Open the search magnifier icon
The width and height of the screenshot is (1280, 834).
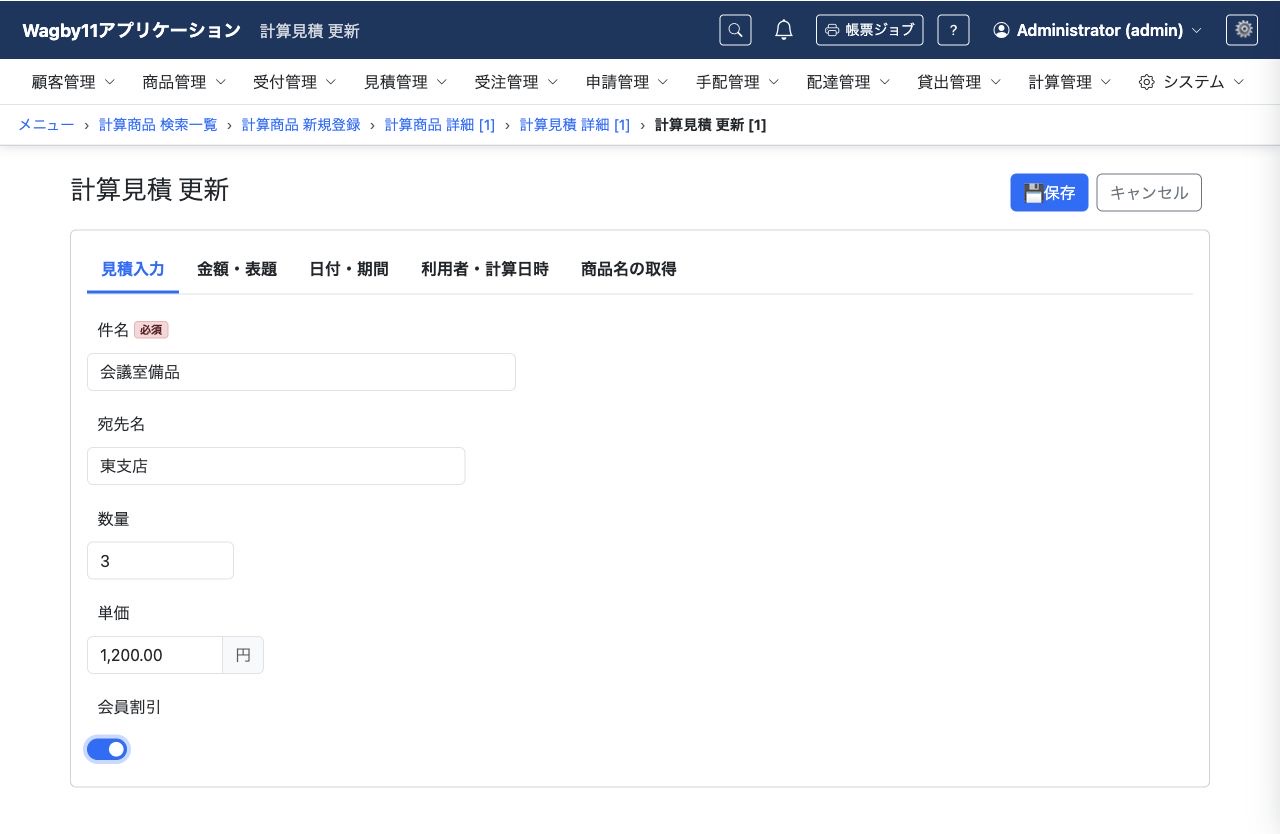(x=735, y=30)
